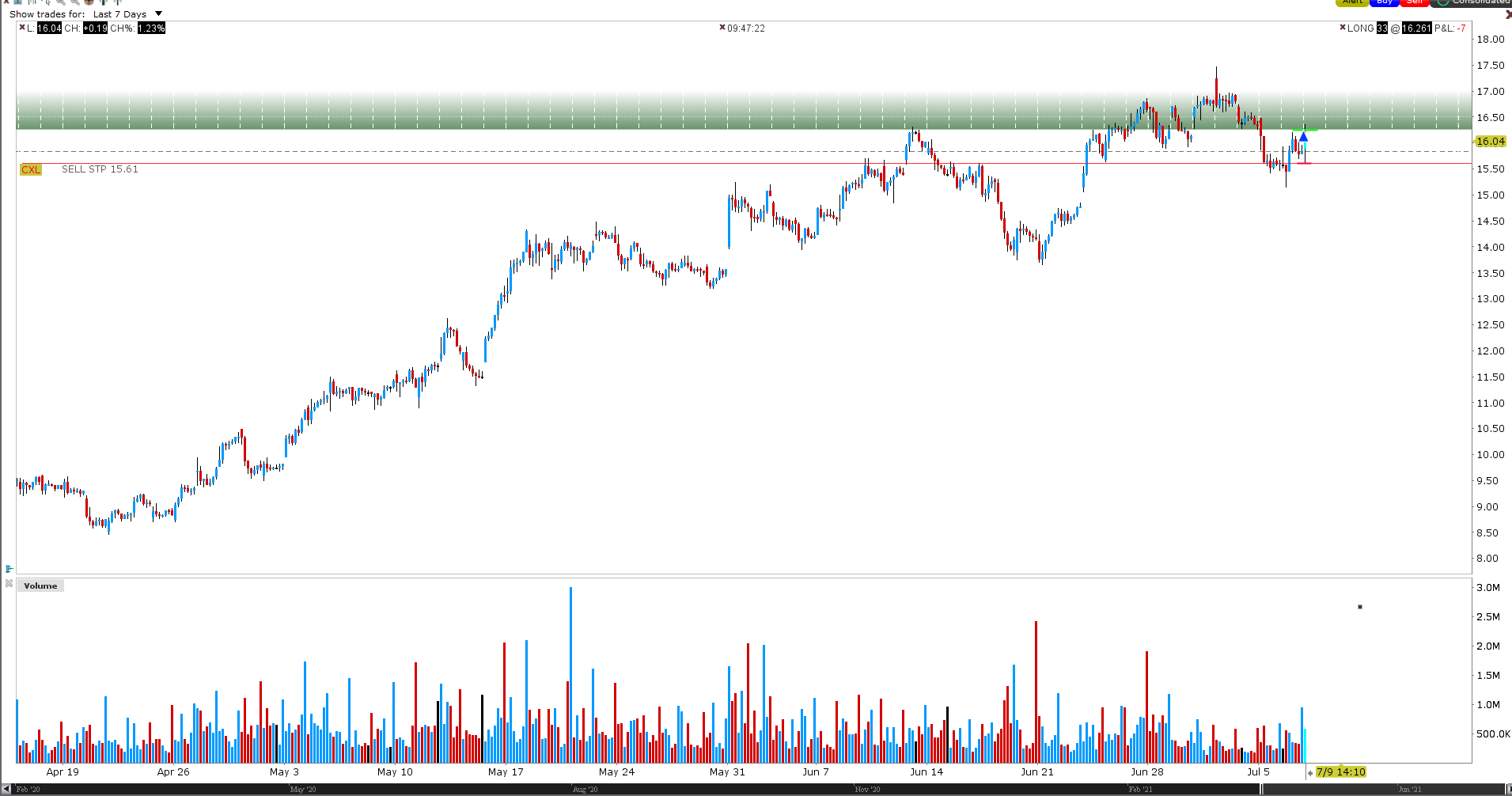Close the time display label
Screen dimensions: 1512x796
pos(722,28)
